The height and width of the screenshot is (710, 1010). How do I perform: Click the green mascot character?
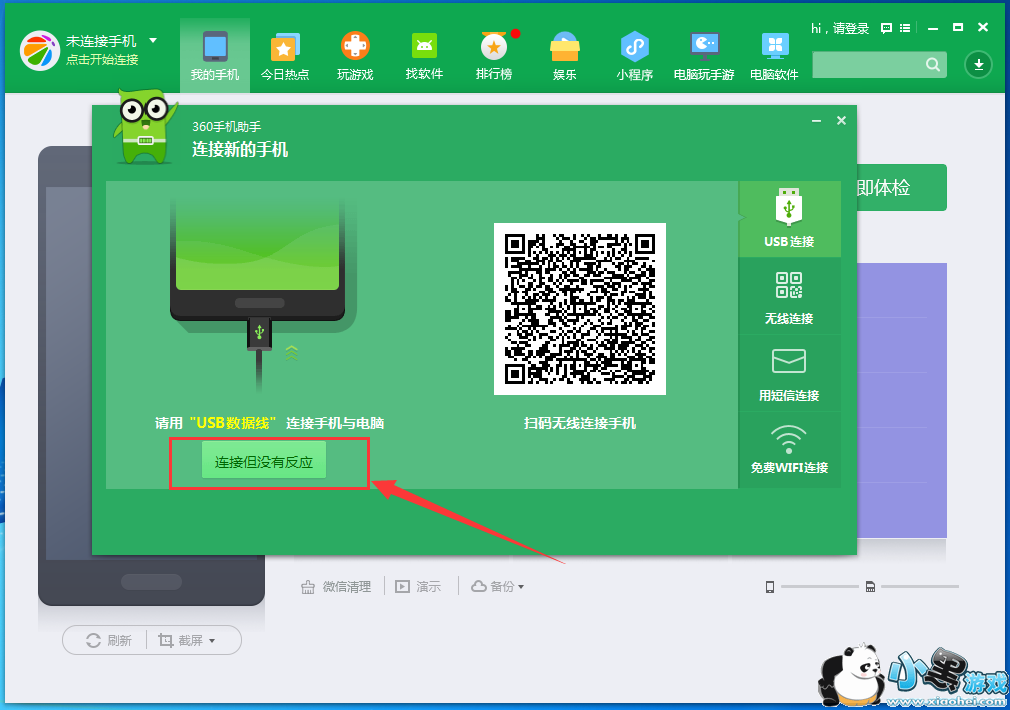tap(146, 126)
